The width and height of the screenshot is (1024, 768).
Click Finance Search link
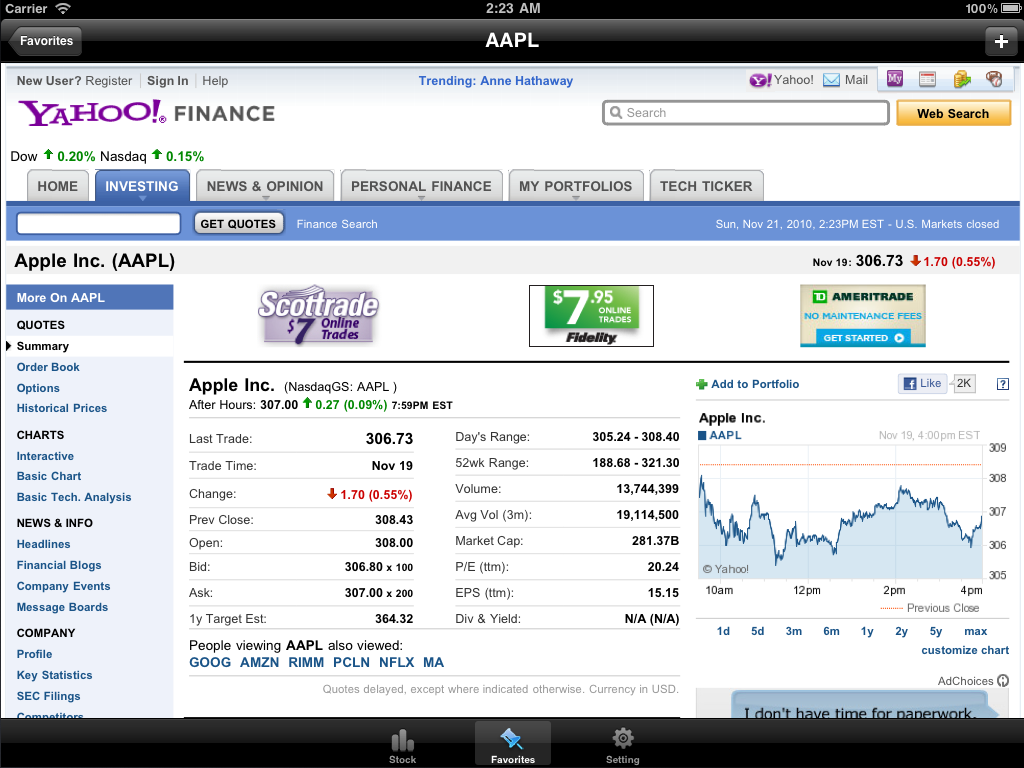pyautogui.click(x=337, y=224)
